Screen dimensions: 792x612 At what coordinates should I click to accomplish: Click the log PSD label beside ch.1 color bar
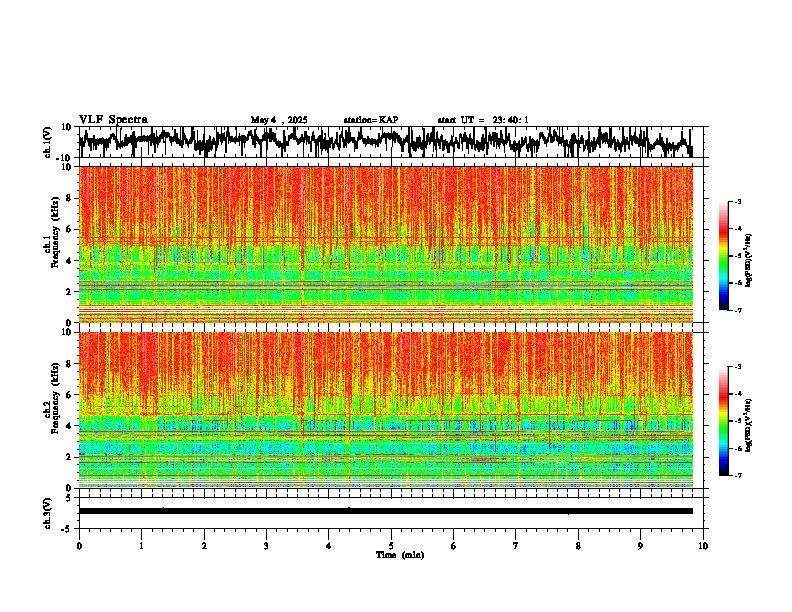pyautogui.click(x=749, y=260)
